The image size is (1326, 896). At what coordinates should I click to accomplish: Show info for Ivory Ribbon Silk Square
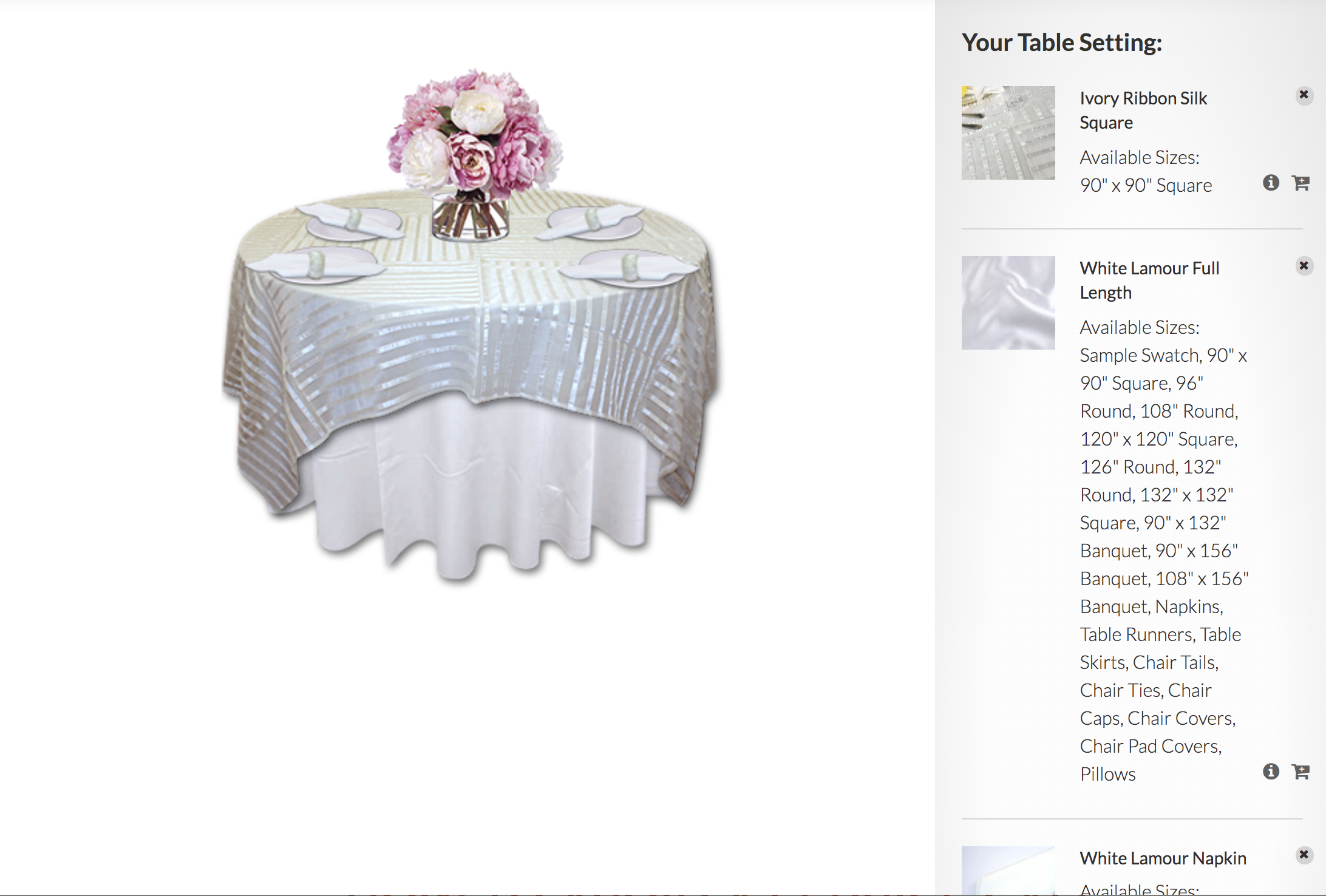[1271, 183]
